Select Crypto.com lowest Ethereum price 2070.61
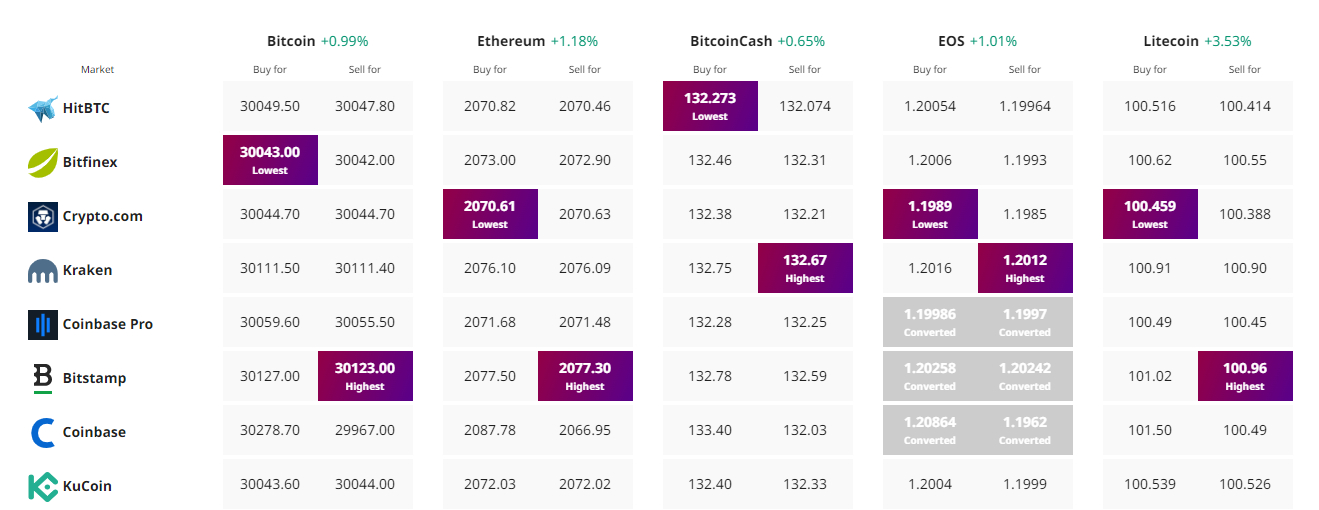 click(490, 214)
